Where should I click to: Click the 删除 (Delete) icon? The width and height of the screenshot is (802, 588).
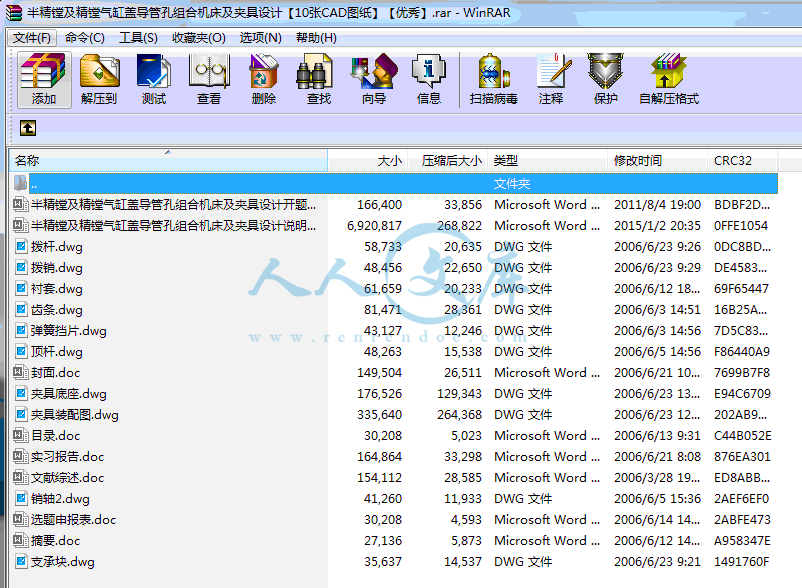point(264,79)
